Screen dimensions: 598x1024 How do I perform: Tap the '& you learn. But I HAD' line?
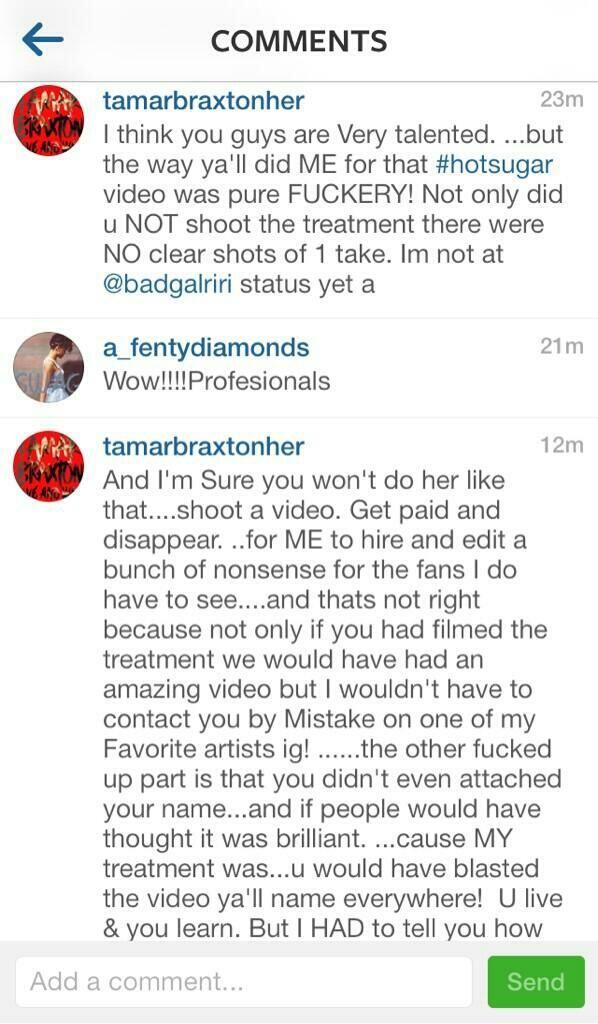323,928
